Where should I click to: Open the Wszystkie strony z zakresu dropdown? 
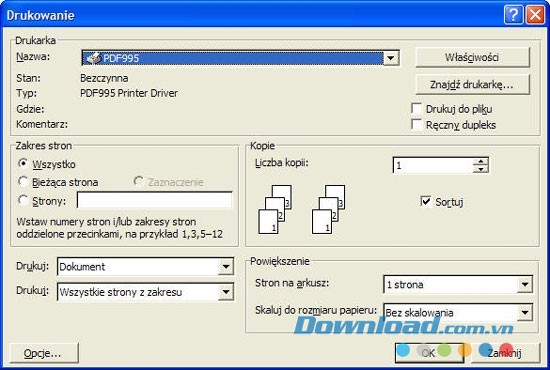226,292
